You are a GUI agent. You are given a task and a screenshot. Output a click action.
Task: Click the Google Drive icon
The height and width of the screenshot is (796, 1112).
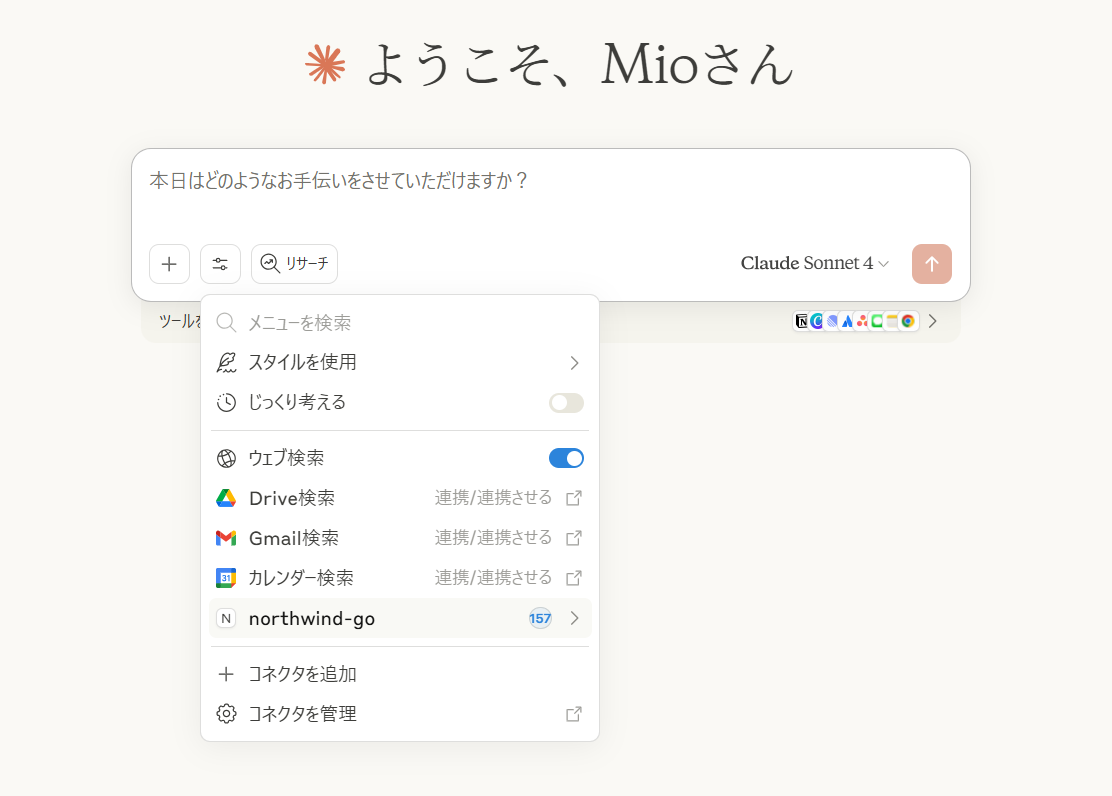coord(226,498)
